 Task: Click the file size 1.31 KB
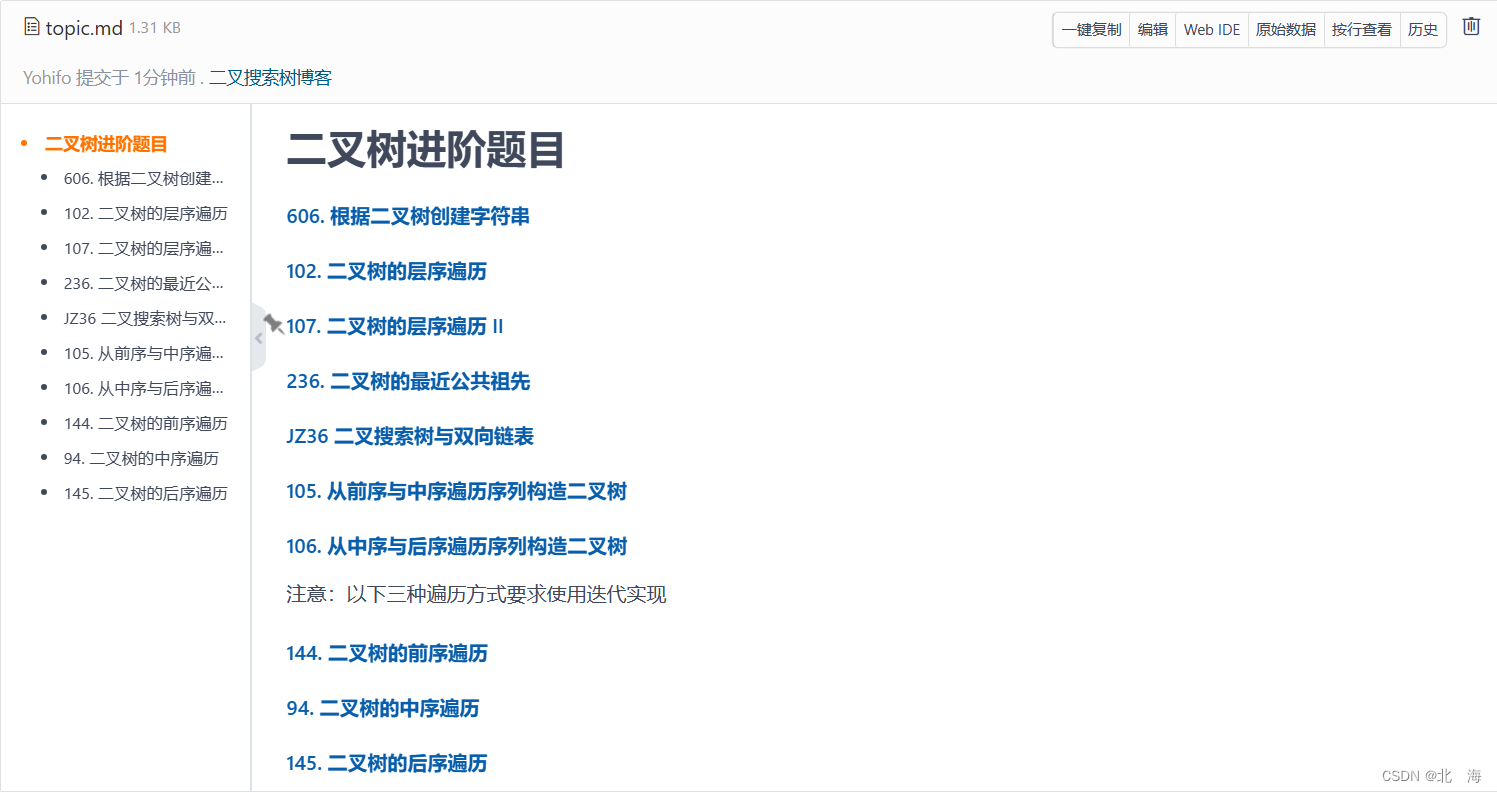[155, 28]
